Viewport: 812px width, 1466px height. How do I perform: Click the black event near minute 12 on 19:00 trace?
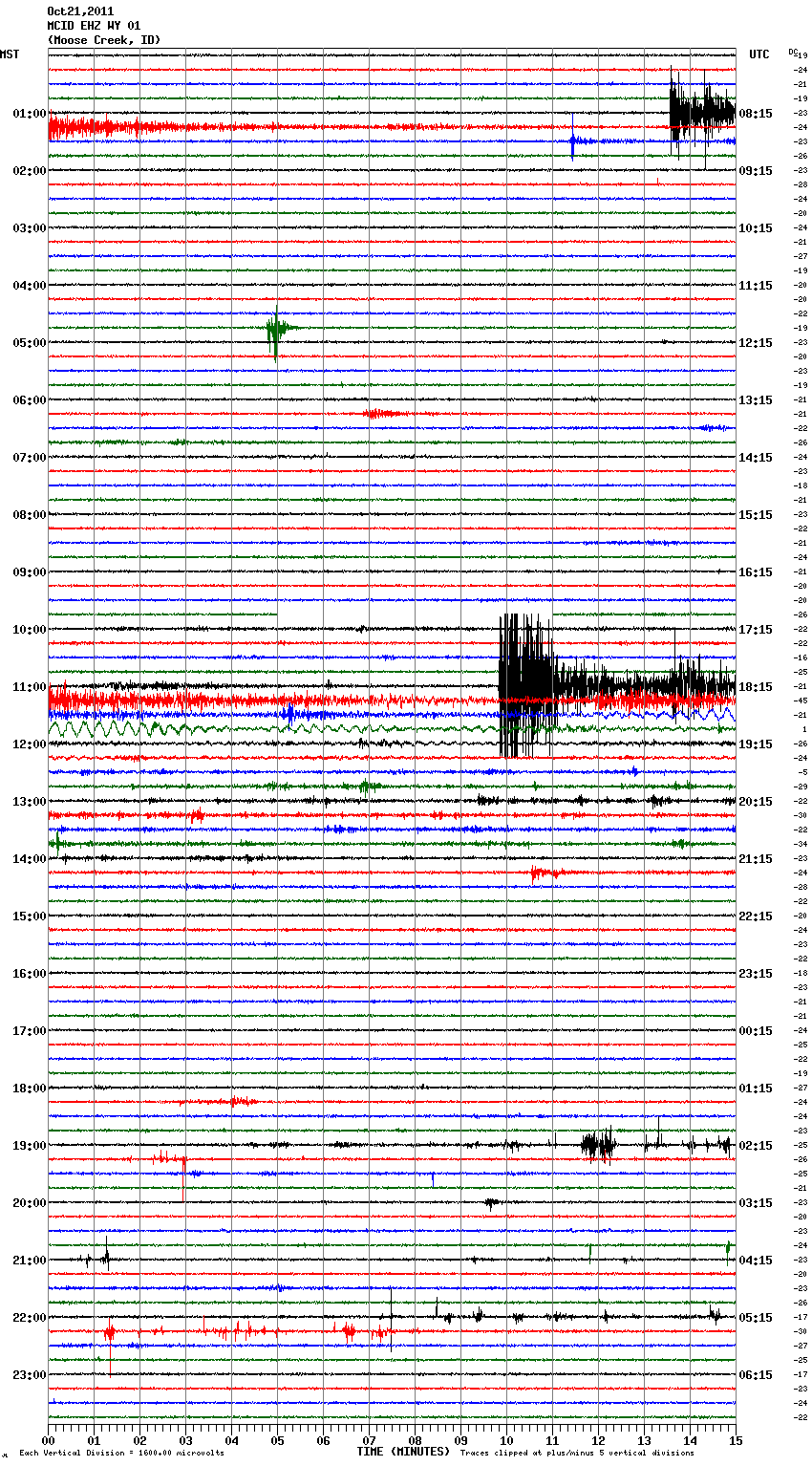pyautogui.click(x=599, y=1144)
